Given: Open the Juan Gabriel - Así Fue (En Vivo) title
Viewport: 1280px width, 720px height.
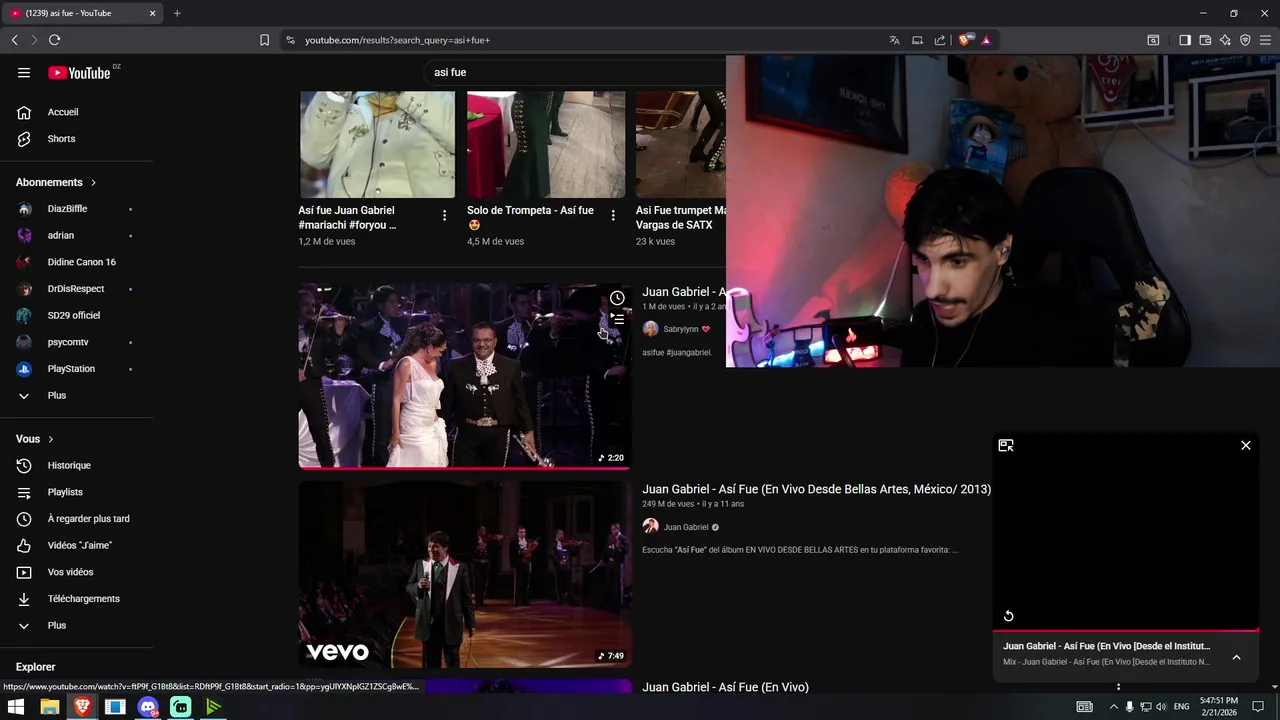Looking at the screenshot, I should coord(725,687).
